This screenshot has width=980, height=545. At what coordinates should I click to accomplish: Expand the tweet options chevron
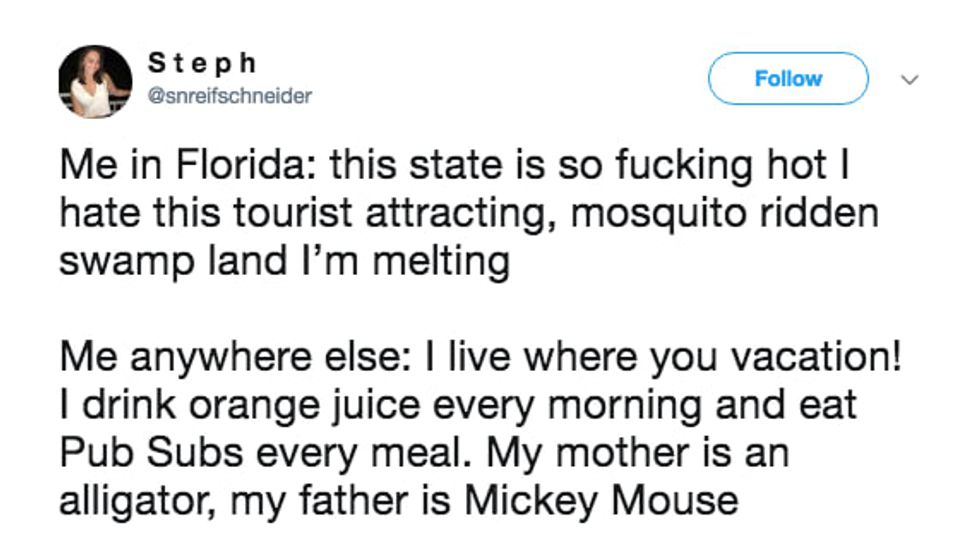click(x=909, y=79)
